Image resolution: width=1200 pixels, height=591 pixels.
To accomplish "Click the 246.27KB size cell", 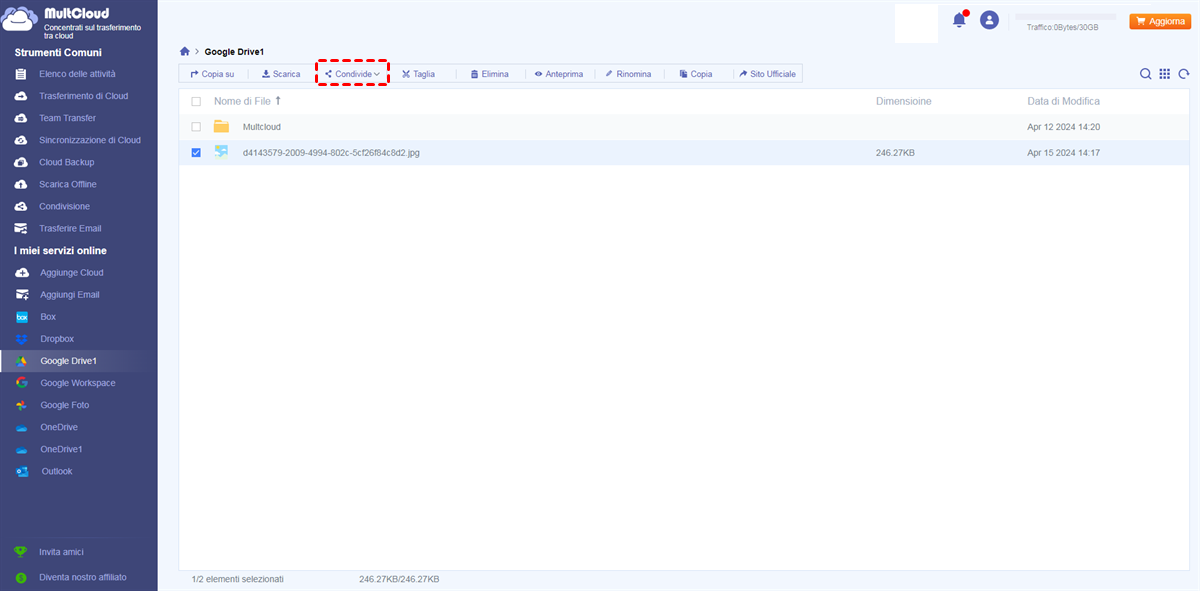I will [897, 153].
